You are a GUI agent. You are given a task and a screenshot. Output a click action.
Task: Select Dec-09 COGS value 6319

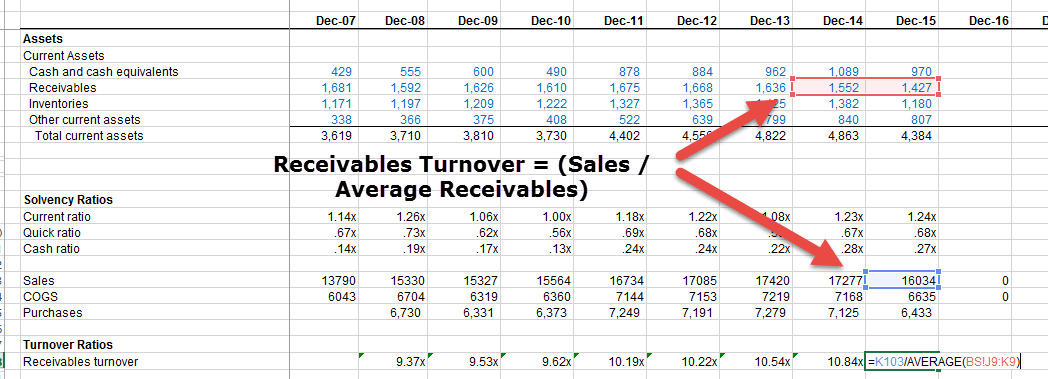465,296
